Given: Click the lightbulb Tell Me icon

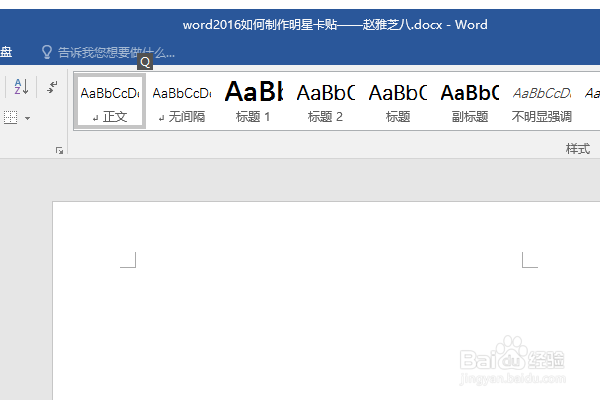Looking at the screenshot, I should point(47,52).
